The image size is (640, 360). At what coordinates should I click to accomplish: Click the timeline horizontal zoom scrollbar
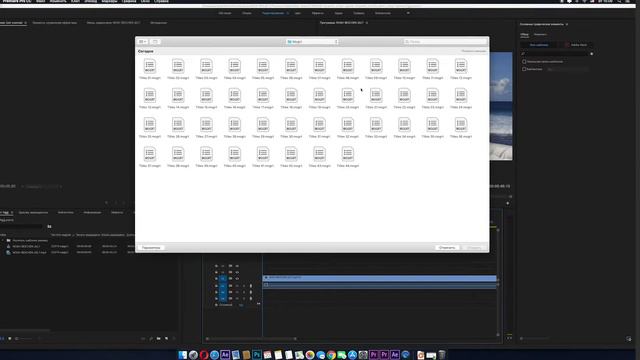click(x=252, y=338)
